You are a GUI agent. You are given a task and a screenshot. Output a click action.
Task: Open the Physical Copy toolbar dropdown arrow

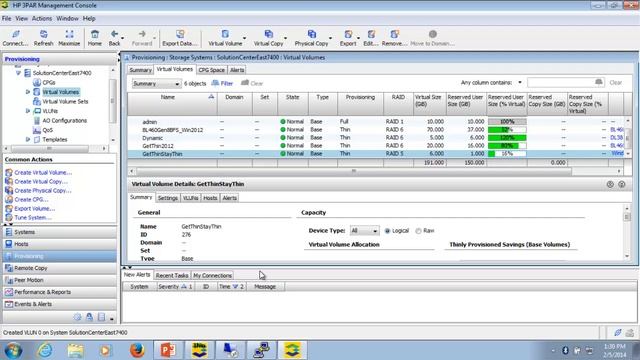(330, 38)
